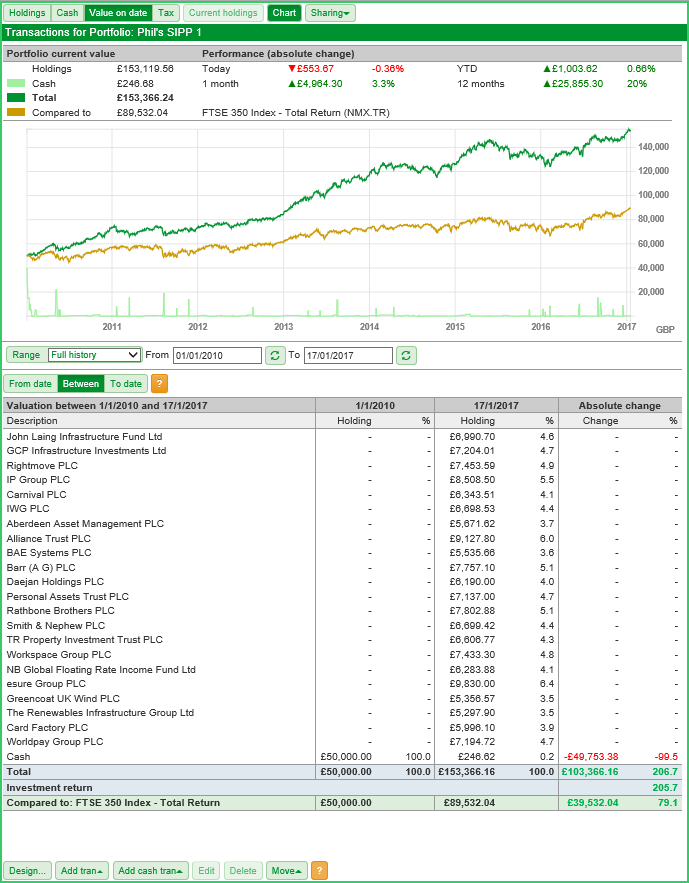Select the BAE Systems PLC row

342,552
